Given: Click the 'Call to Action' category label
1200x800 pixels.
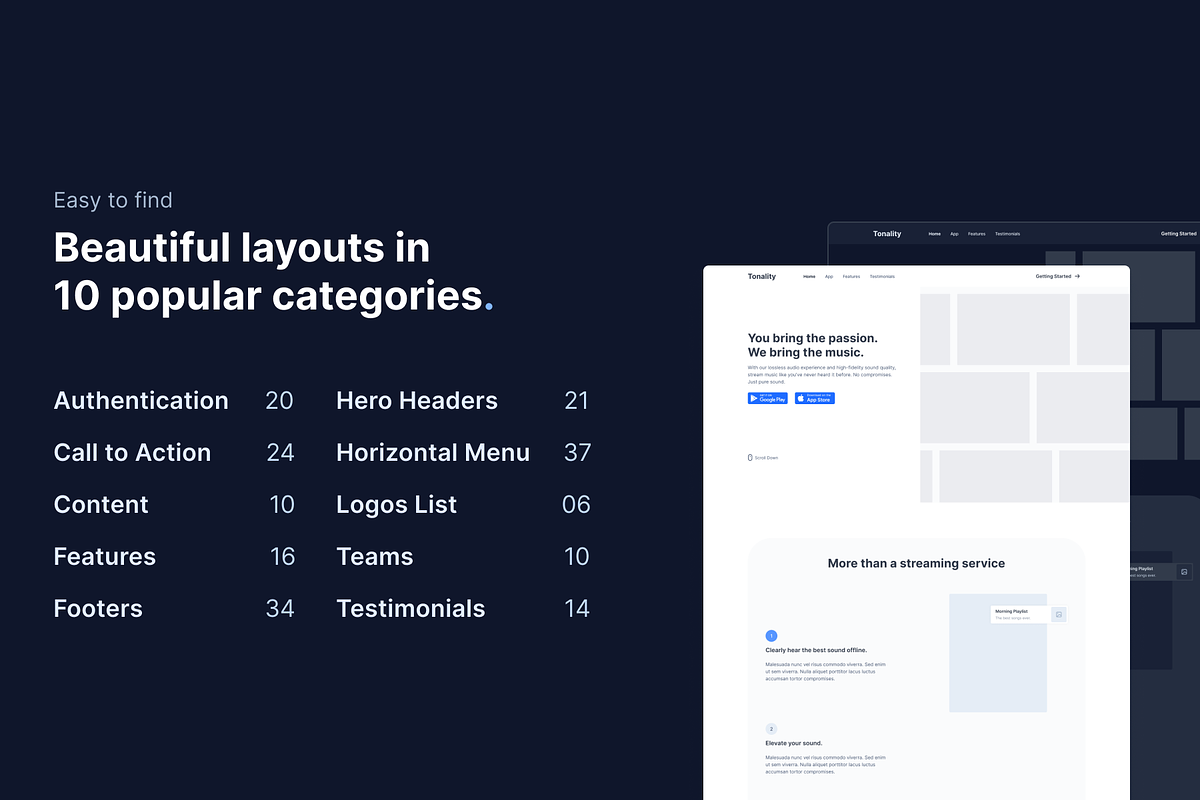Looking at the screenshot, I should 132,453.
